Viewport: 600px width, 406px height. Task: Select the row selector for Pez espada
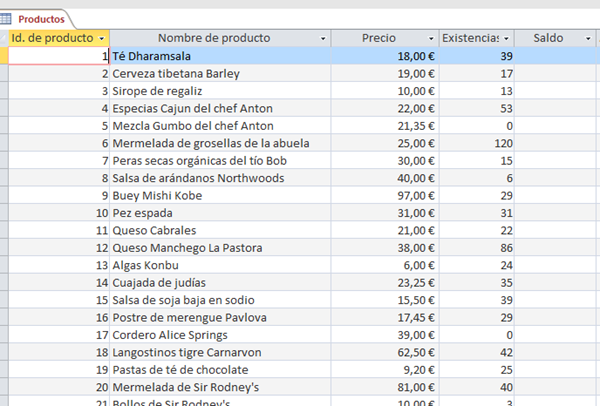4,213
